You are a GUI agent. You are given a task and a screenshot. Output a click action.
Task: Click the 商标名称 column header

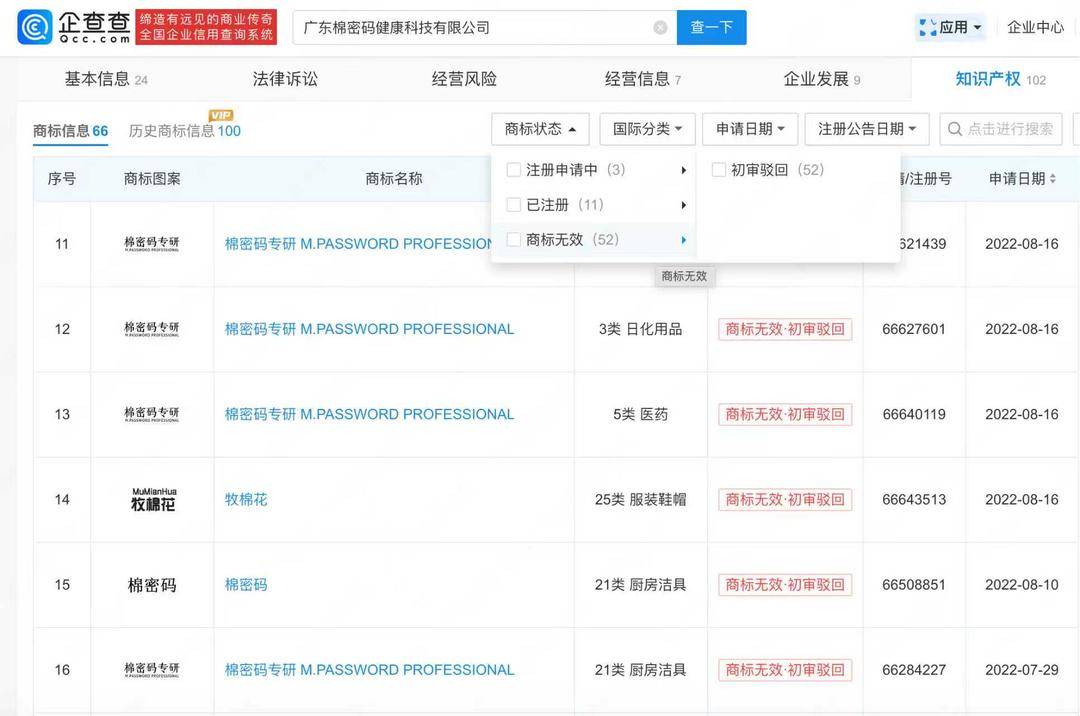[393, 179]
